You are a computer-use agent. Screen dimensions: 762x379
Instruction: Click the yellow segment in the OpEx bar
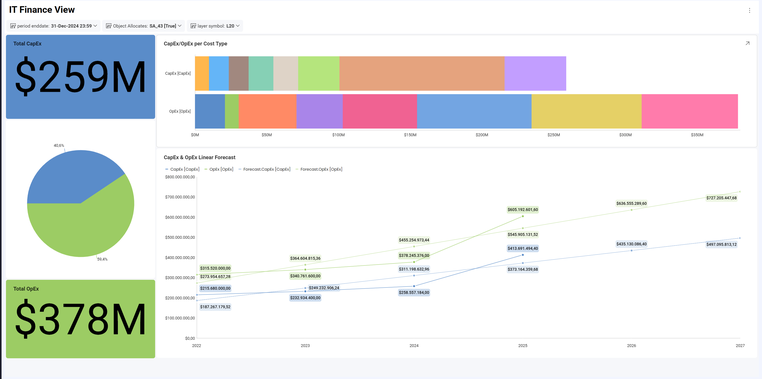click(587, 111)
